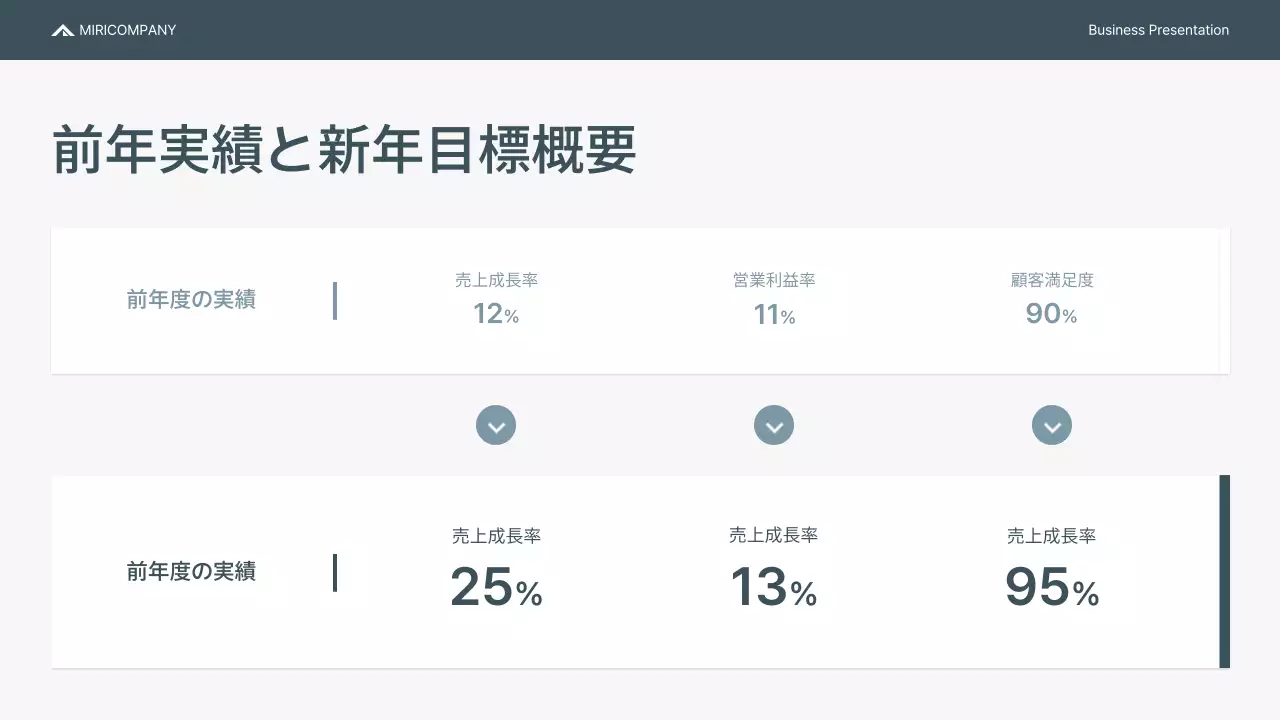
Task: Select the 90% value
Action: click(1051, 314)
